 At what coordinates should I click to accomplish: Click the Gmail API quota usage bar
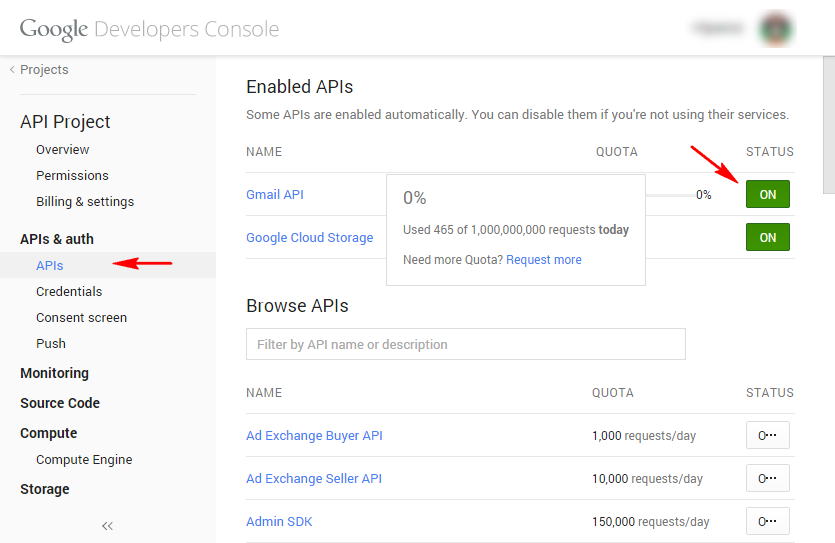coord(670,195)
